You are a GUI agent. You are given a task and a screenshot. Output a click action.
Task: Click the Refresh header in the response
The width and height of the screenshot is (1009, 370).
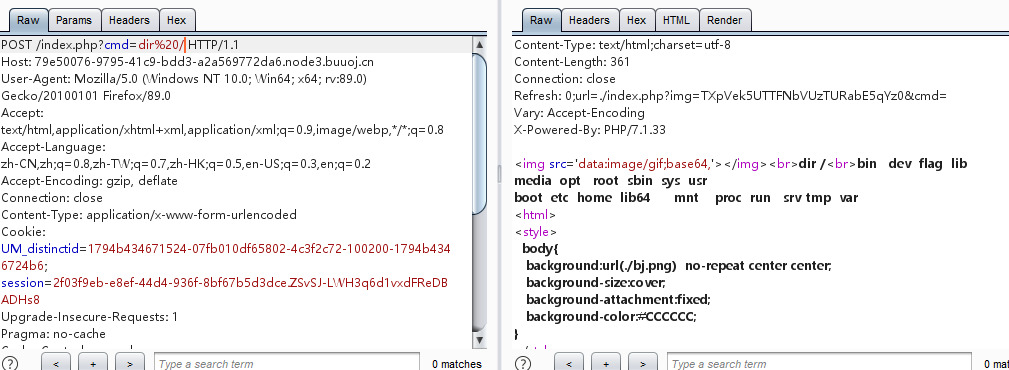click(x=730, y=96)
